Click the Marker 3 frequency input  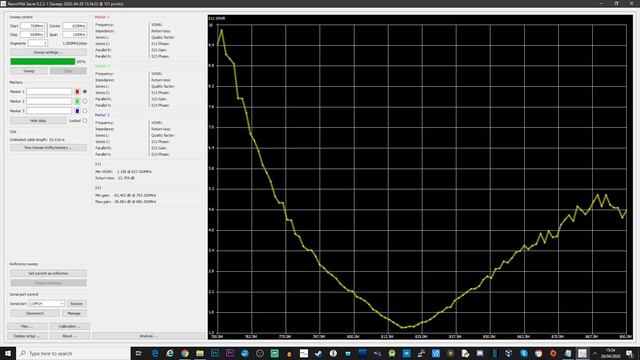(49, 111)
